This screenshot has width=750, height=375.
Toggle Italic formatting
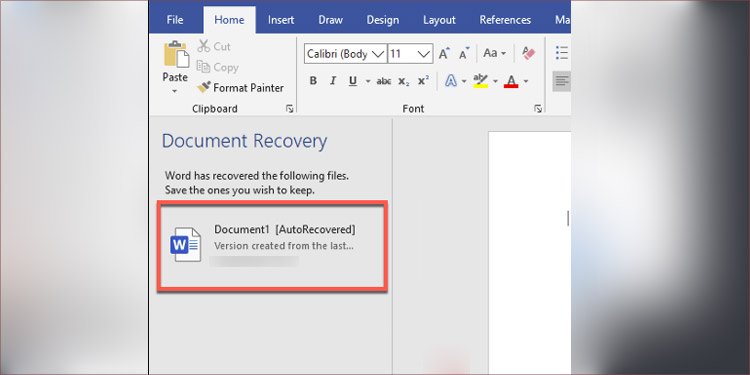(x=333, y=81)
